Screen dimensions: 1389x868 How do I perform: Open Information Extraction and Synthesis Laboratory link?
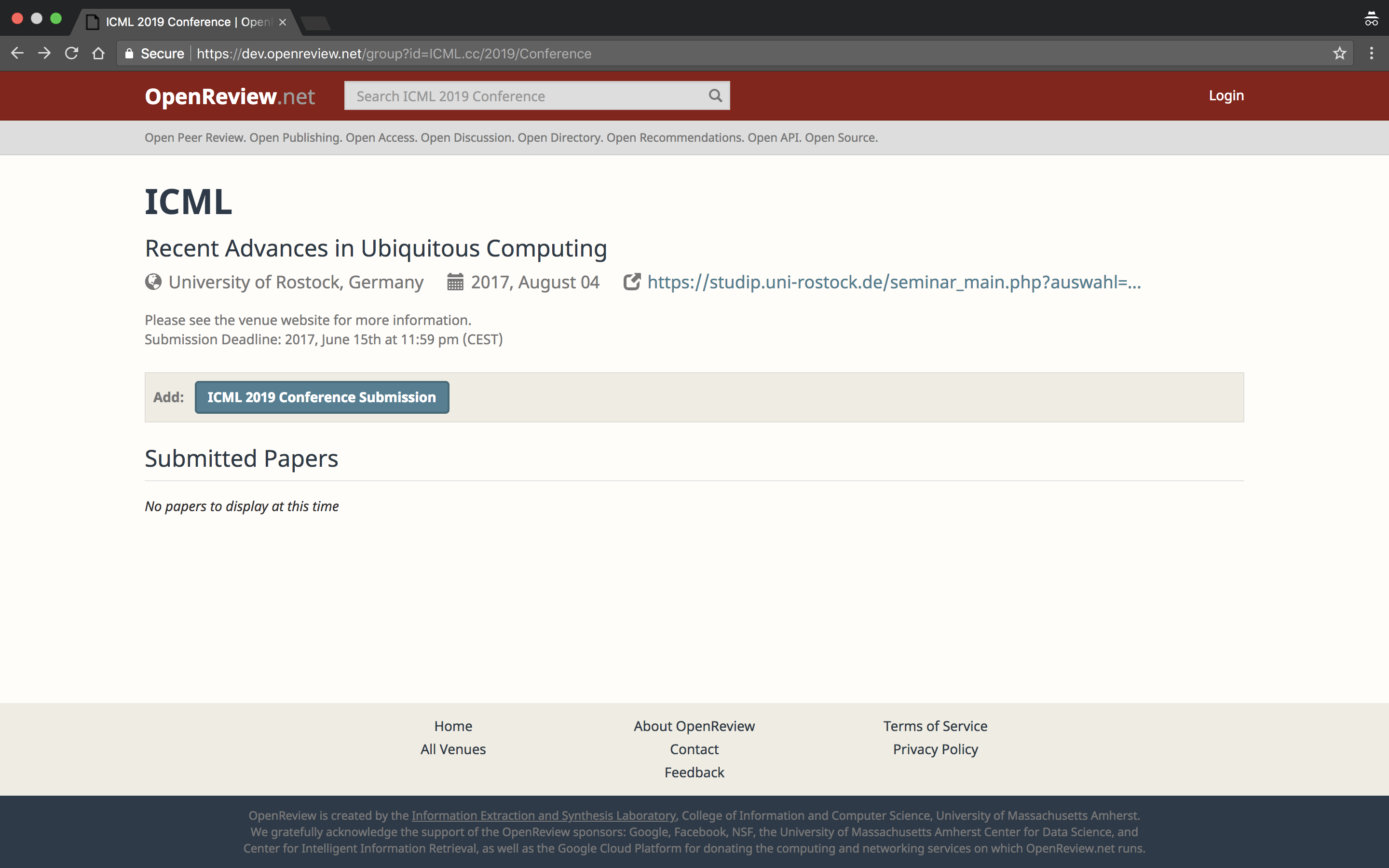point(544,815)
